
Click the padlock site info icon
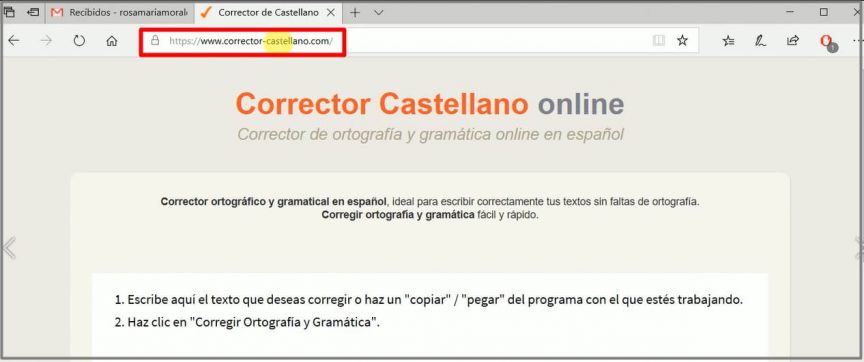pos(155,40)
